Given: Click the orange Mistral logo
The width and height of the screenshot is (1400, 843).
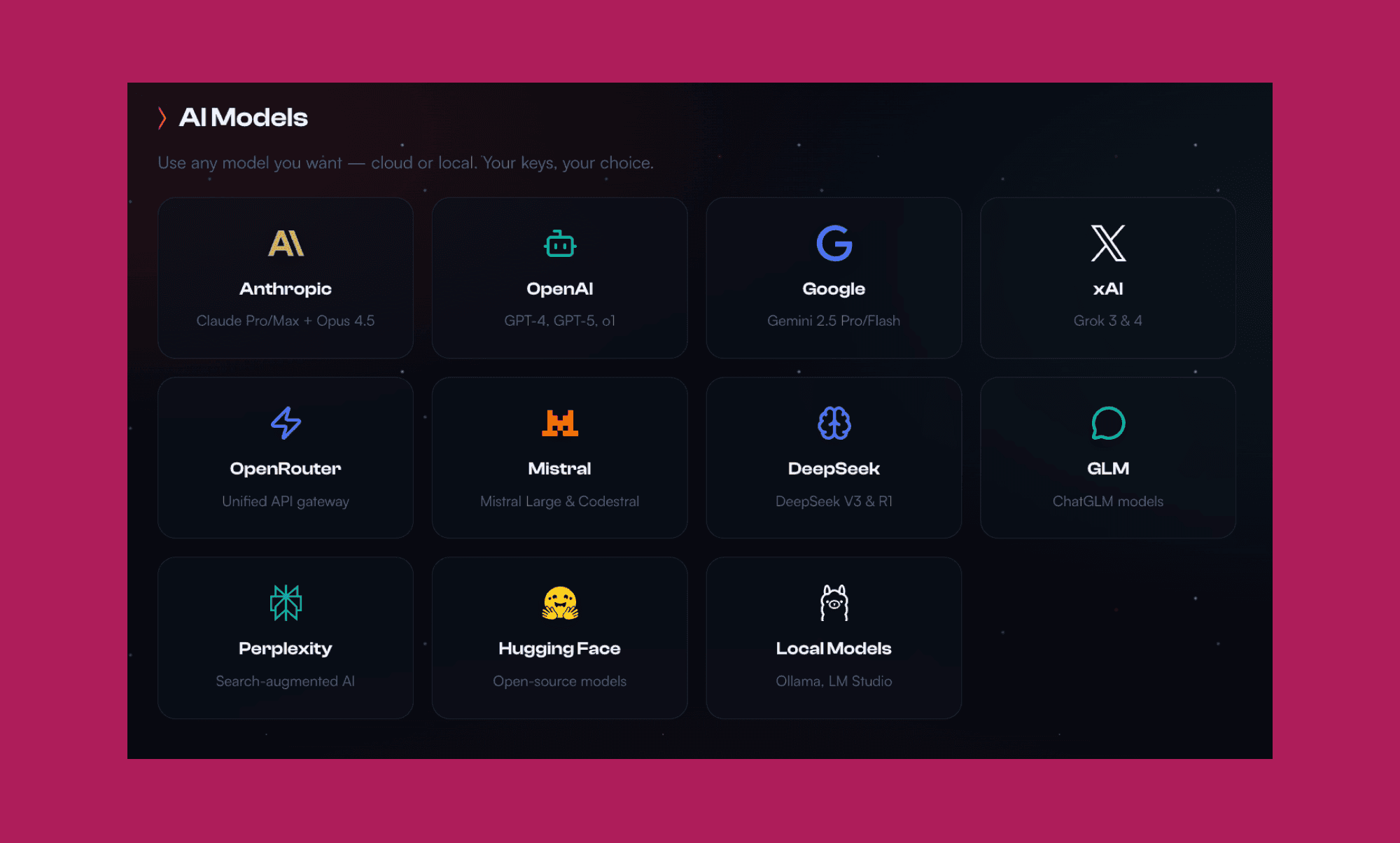Looking at the screenshot, I should pyautogui.click(x=560, y=423).
